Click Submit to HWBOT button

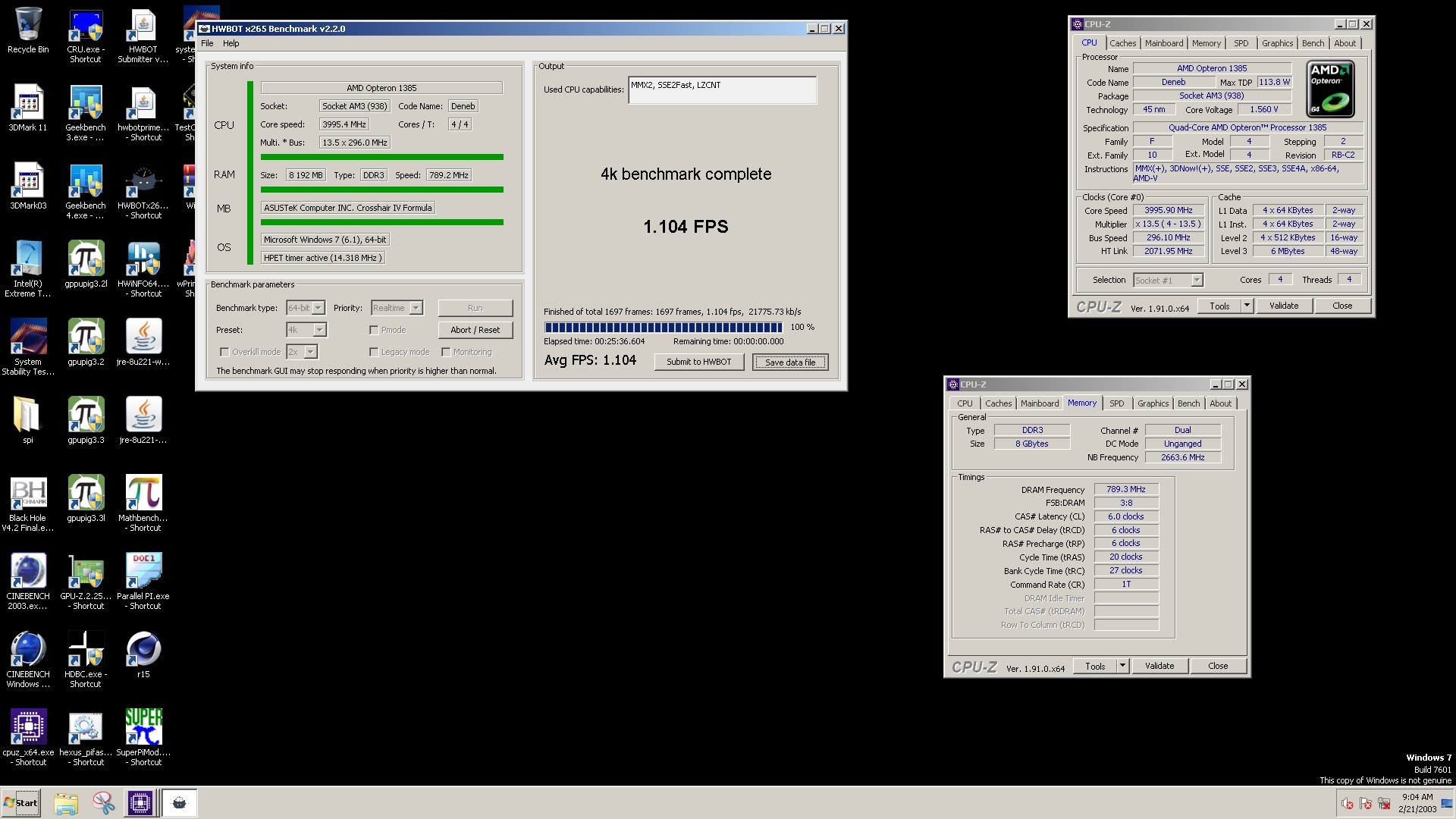coord(699,362)
